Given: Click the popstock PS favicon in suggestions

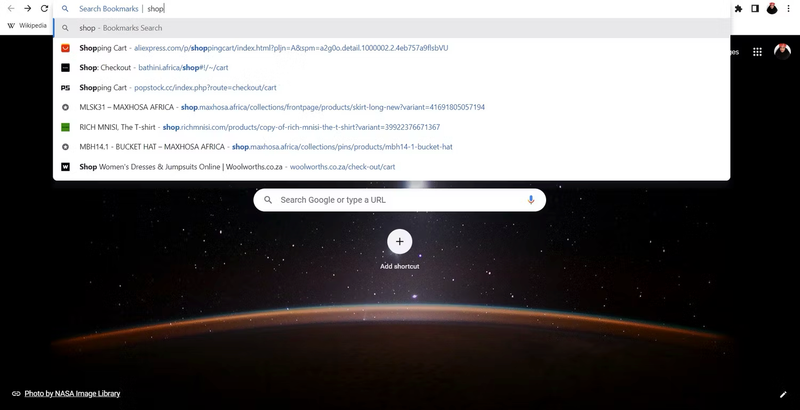Looking at the screenshot, I should (65, 88).
